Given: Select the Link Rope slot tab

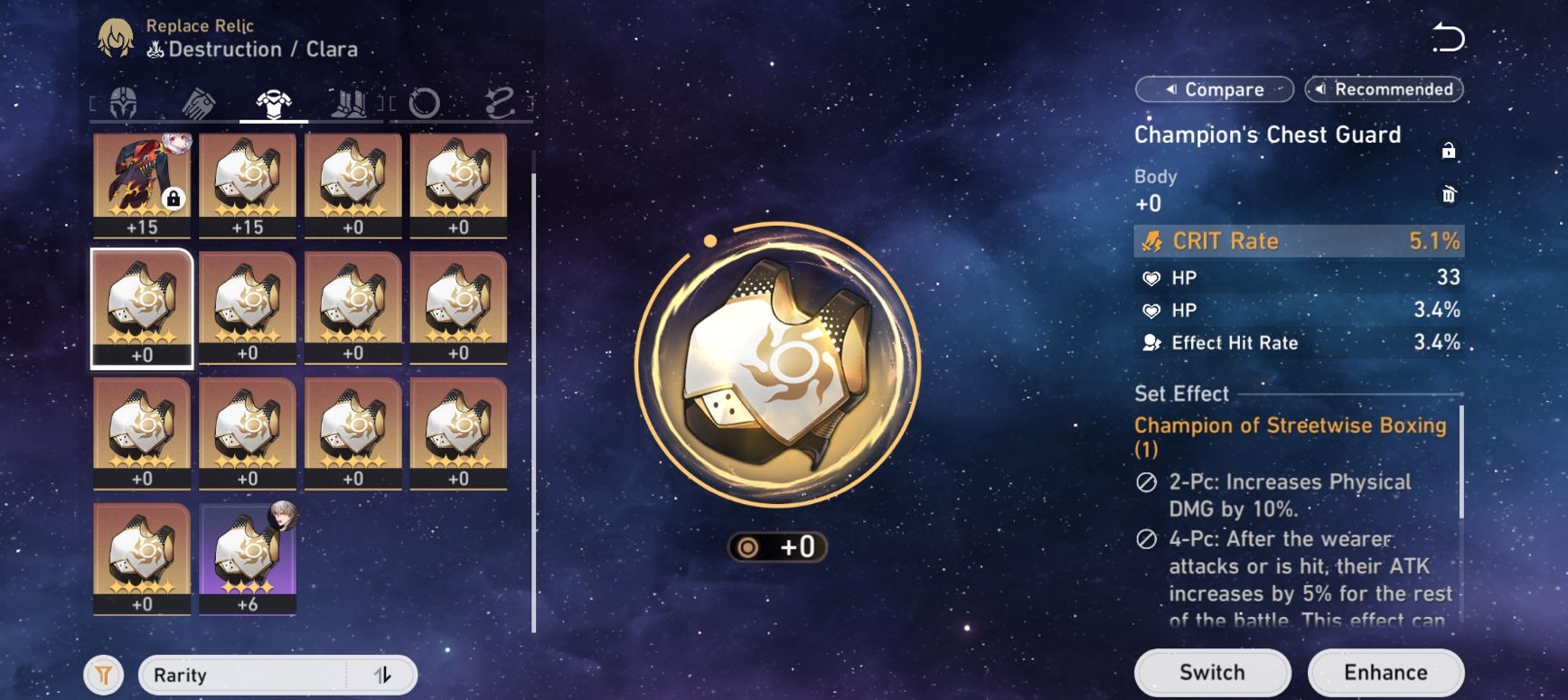Looking at the screenshot, I should tap(499, 104).
